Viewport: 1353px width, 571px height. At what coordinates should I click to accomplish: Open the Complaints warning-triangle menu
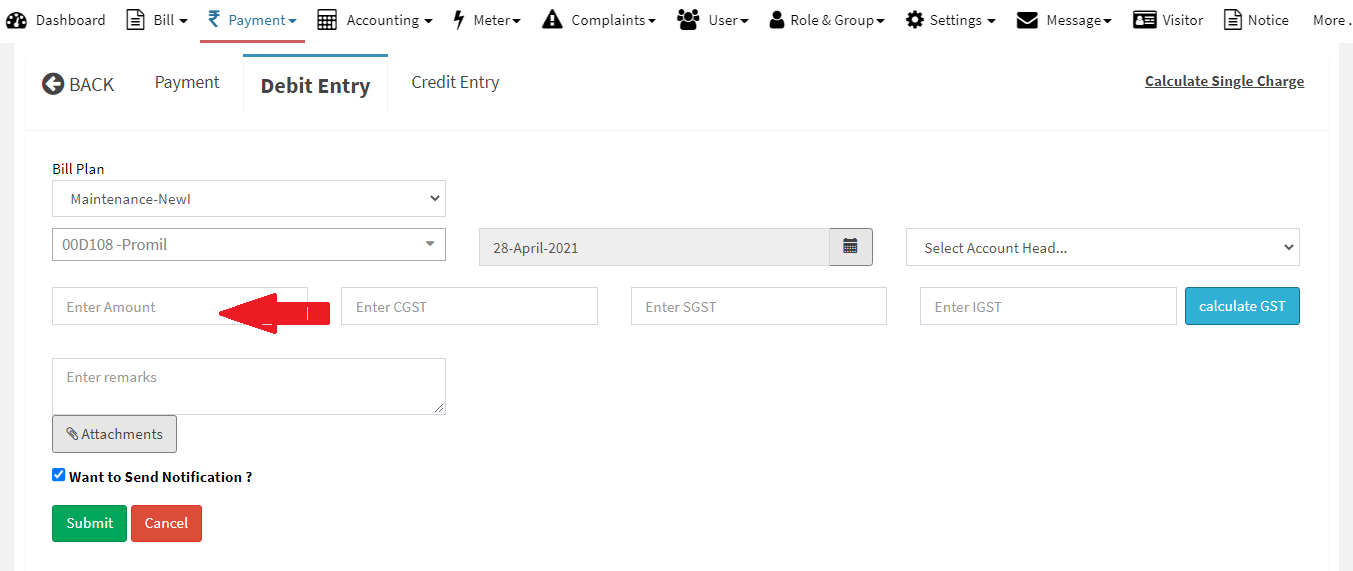click(x=552, y=20)
